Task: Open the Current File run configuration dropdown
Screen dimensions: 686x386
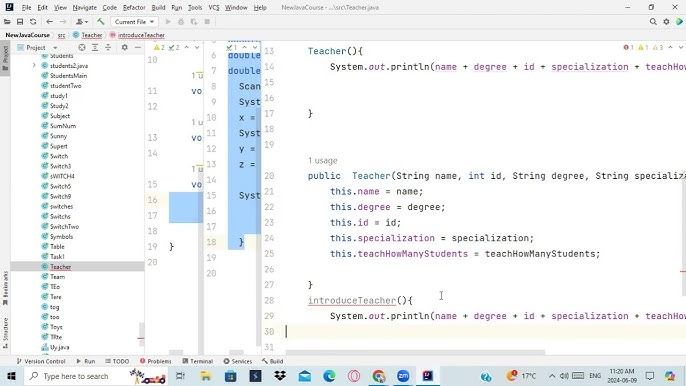Action: point(134,21)
